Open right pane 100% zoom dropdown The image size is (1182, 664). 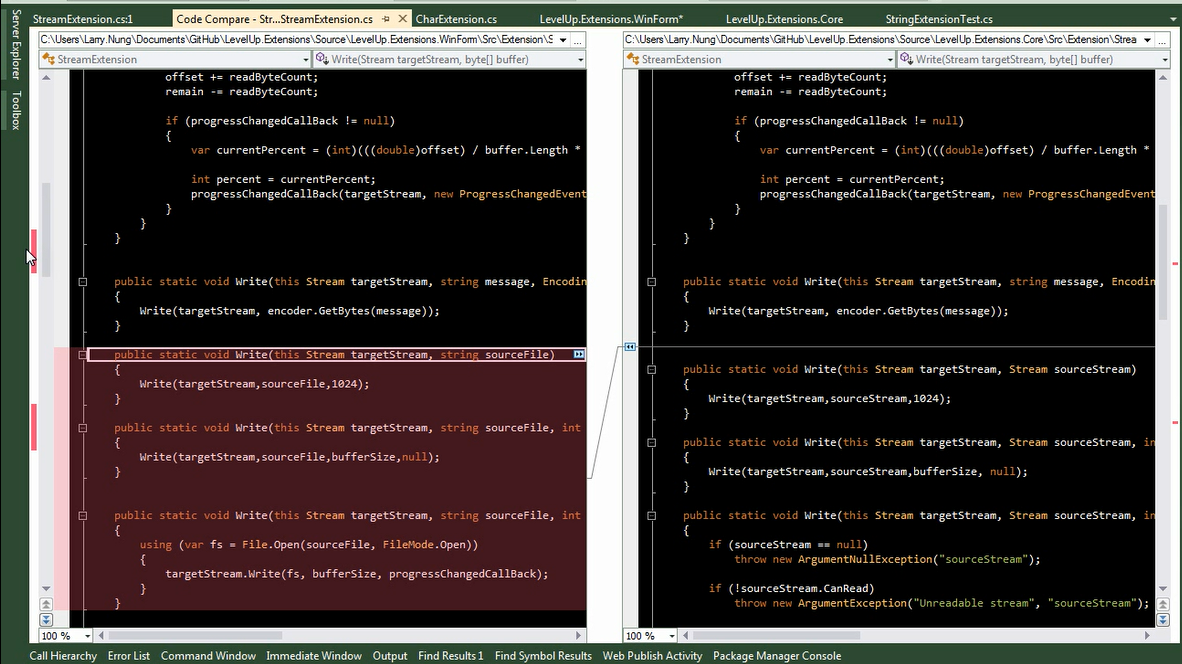672,636
